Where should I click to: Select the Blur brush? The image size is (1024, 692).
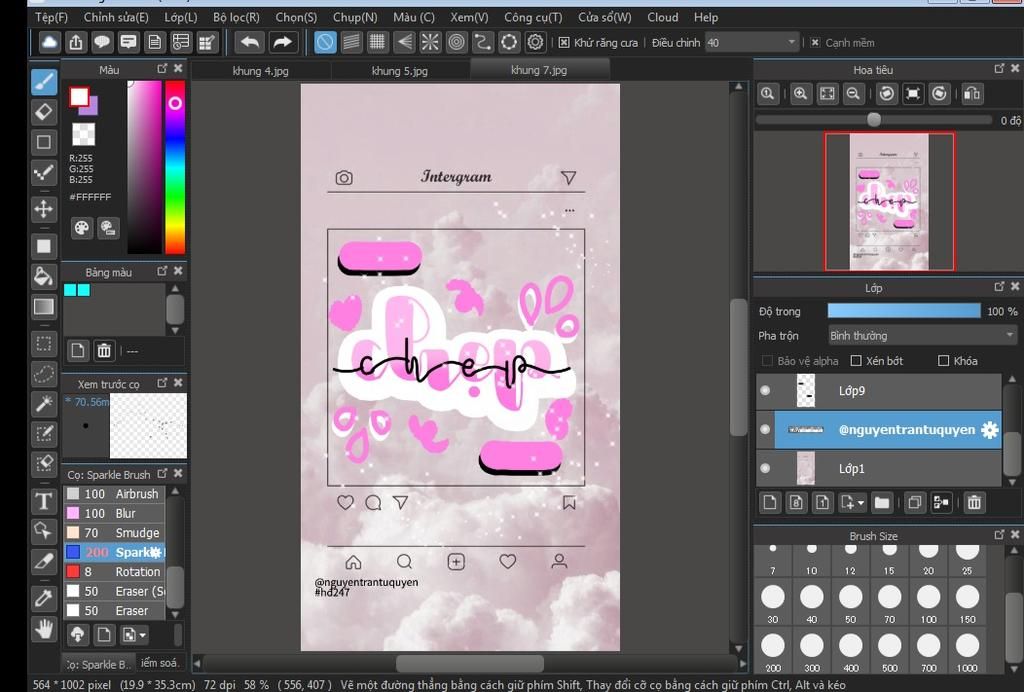[115, 513]
